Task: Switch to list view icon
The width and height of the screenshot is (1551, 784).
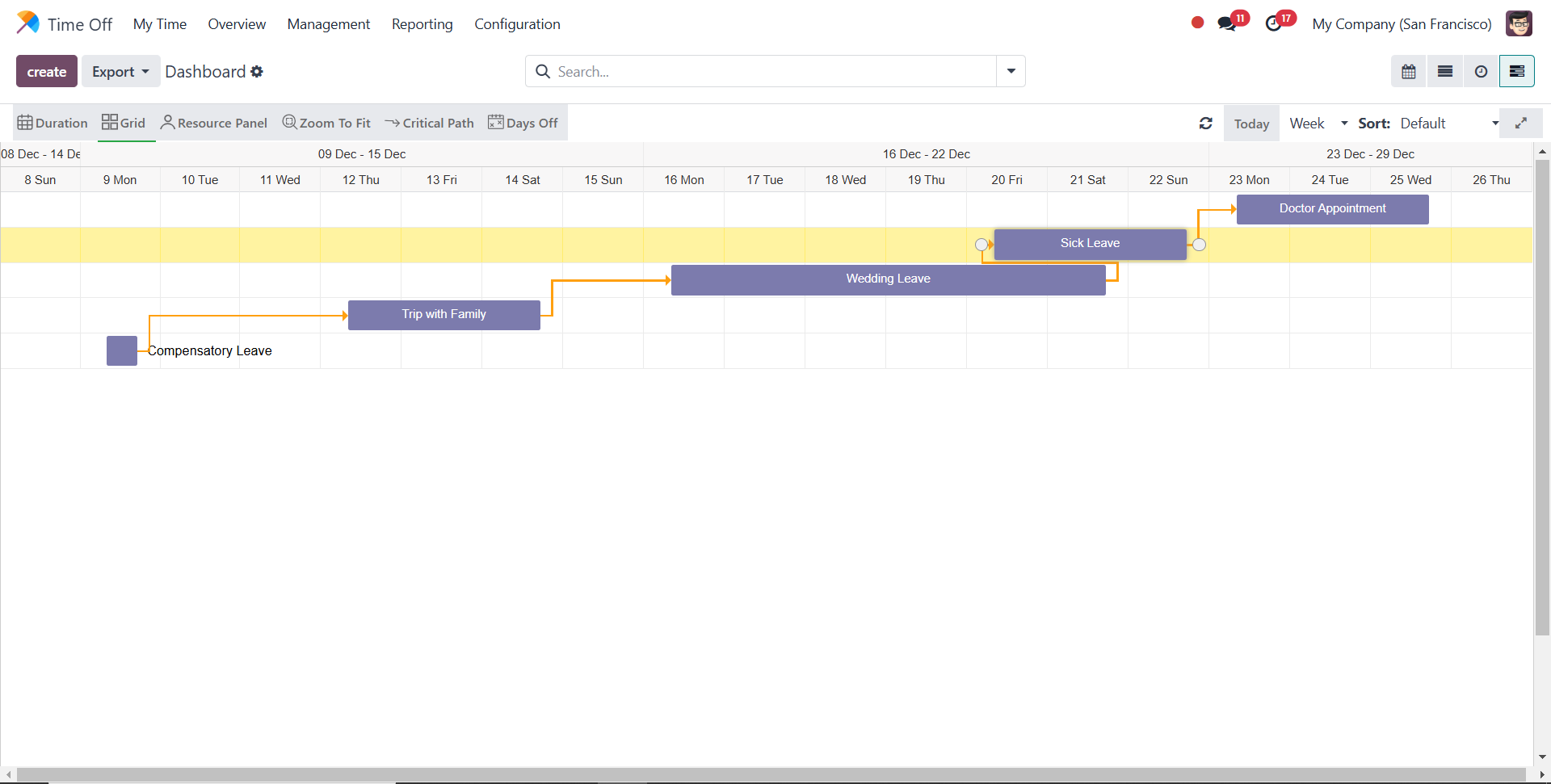Action: click(1445, 72)
